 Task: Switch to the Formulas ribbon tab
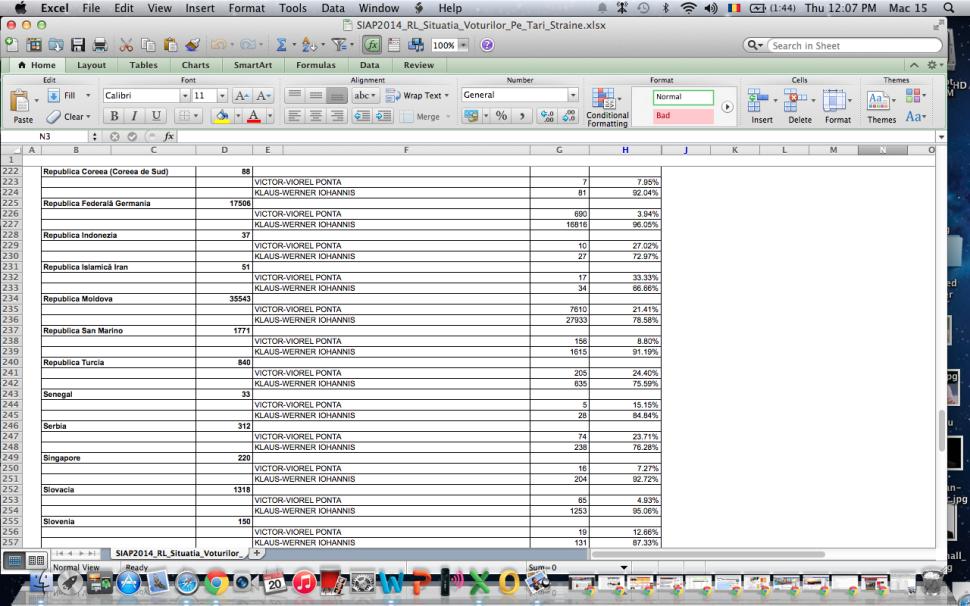pos(315,65)
